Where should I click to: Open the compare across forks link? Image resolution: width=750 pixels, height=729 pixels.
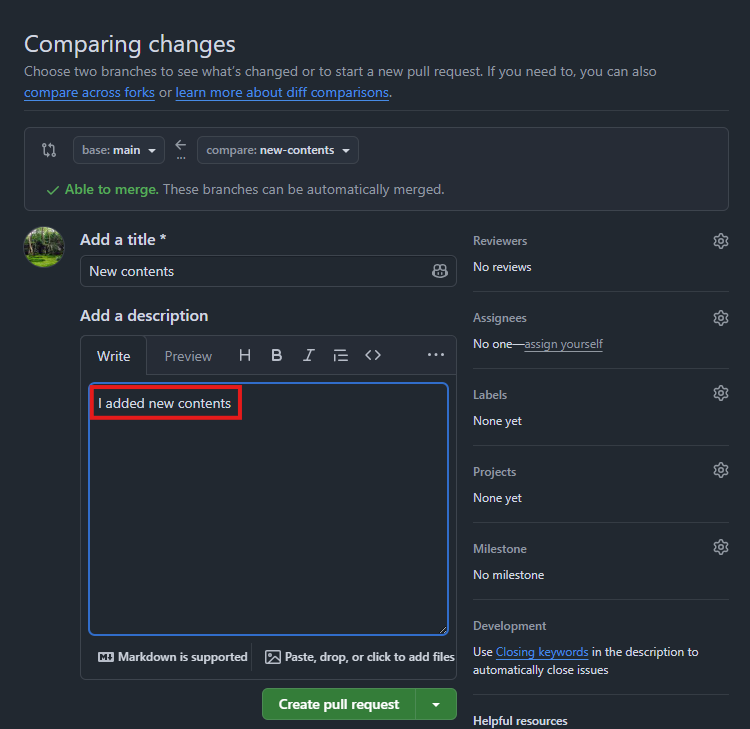[89, 92]
